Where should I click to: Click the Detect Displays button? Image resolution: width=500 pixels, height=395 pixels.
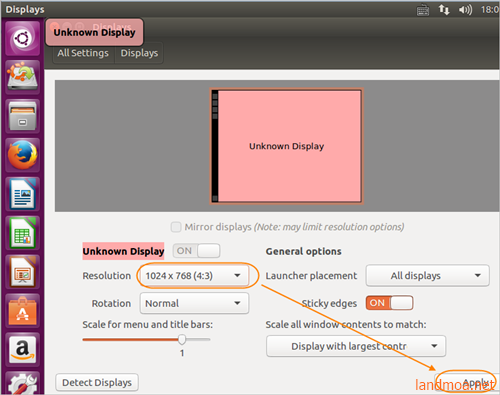(x=97, y=382)
